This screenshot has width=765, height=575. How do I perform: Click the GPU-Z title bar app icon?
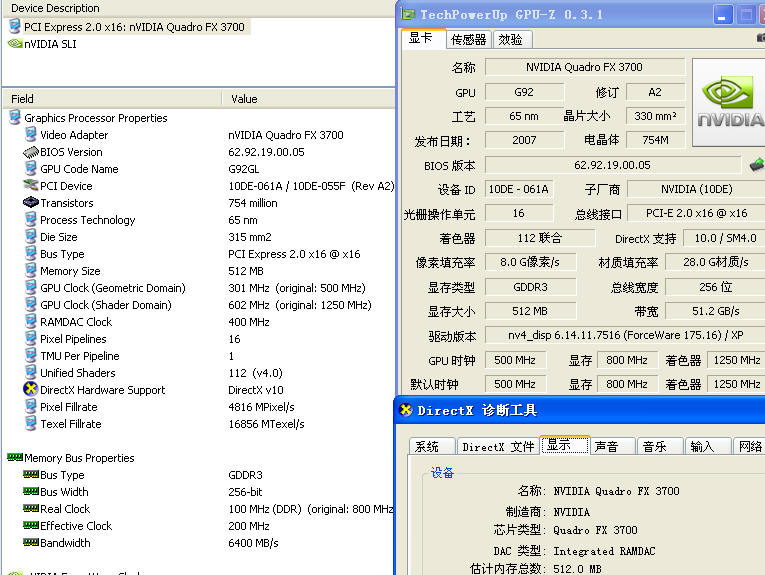tap(408, 14)
